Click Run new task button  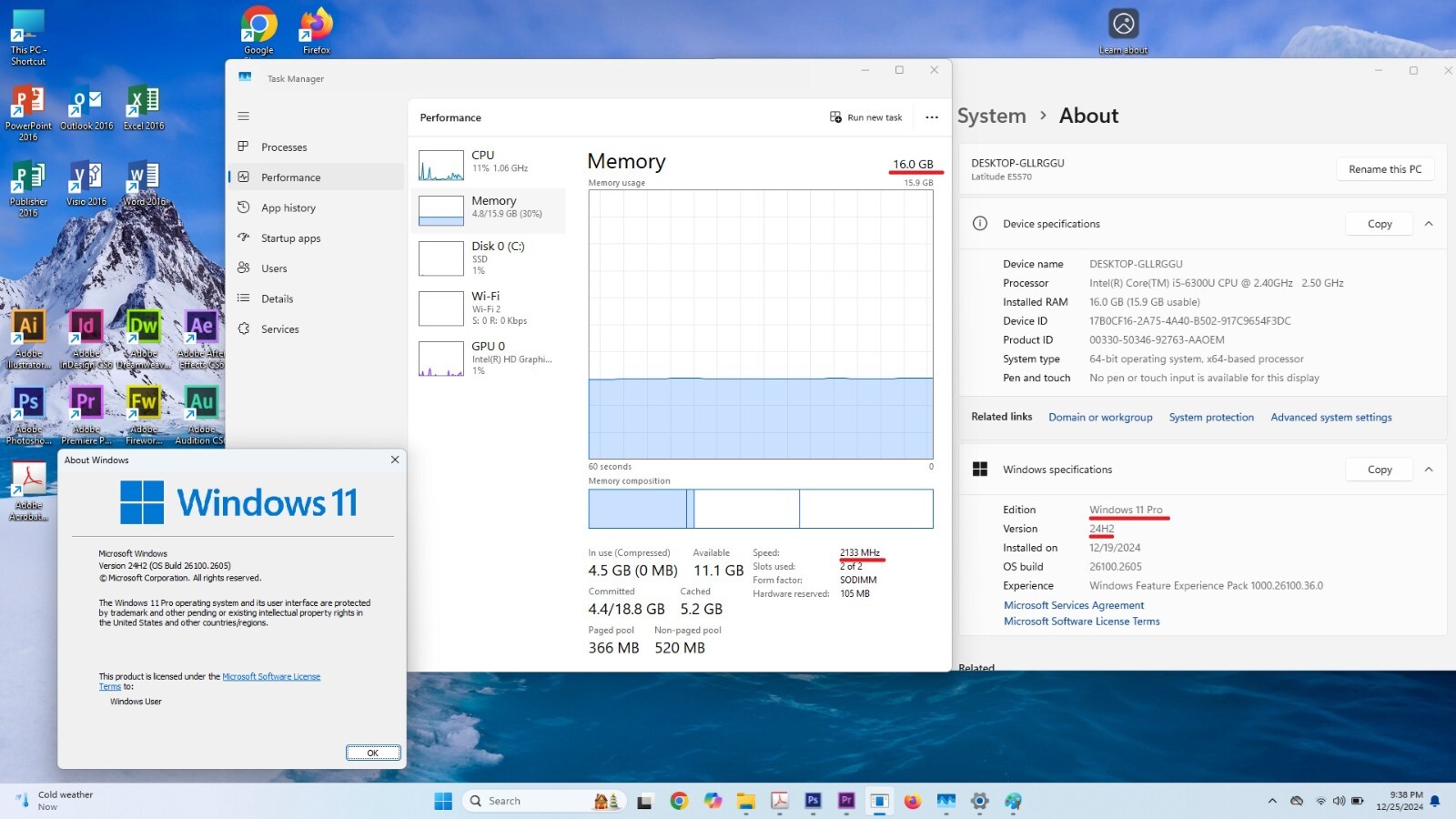click(x=865, y=117)
